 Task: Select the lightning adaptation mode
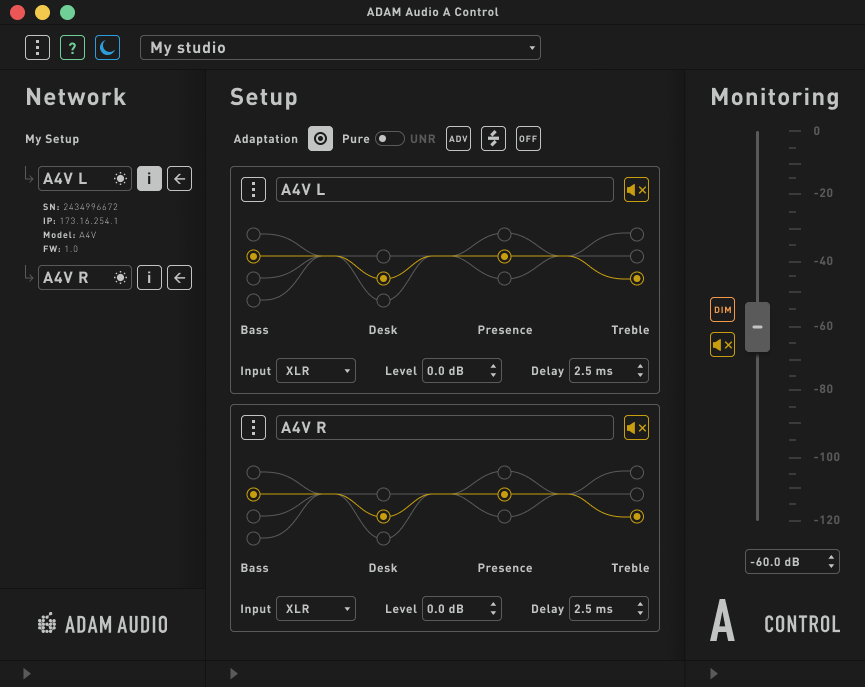click(x=492, y=138)
